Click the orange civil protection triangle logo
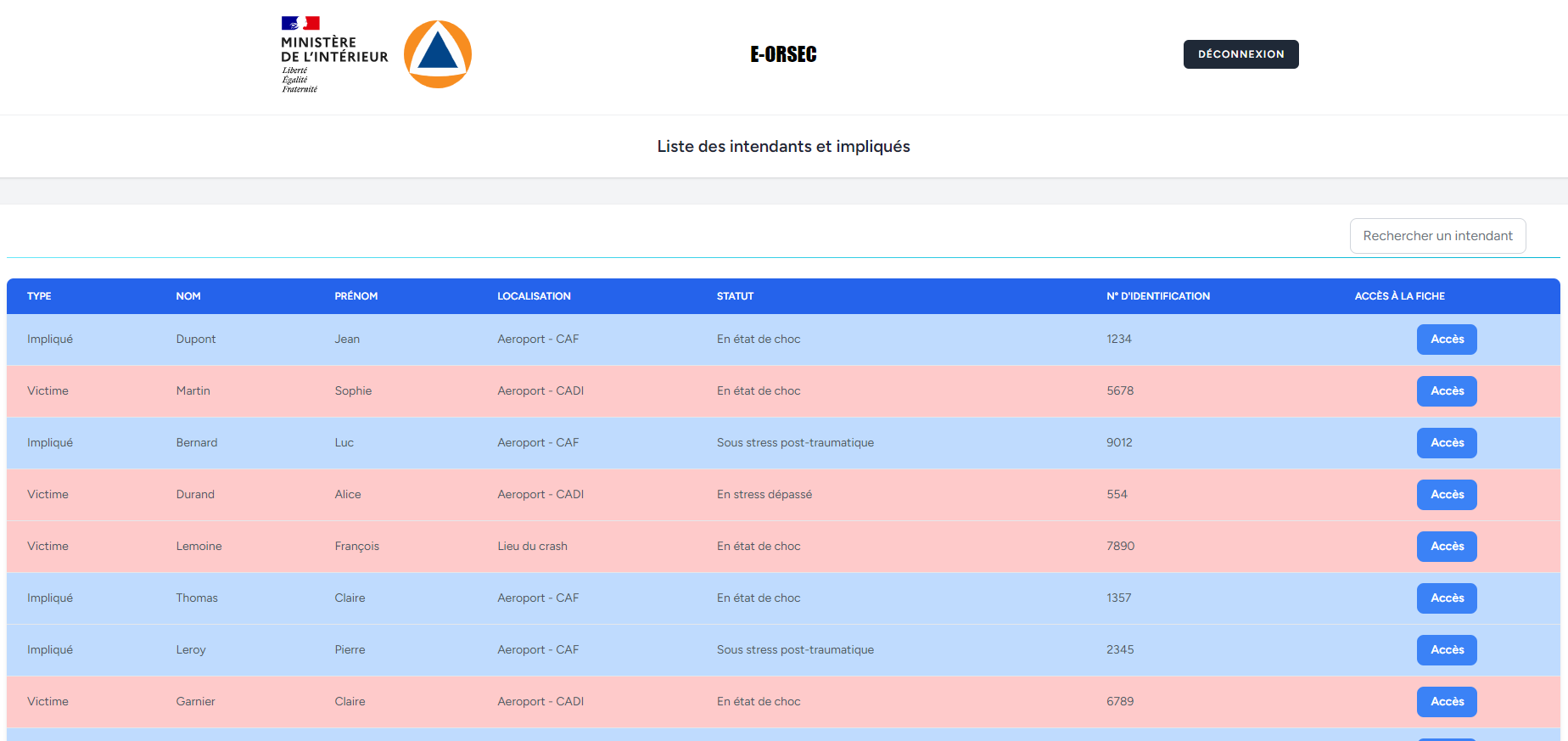This screenshot has width=1568, height=741. (437, 54)
